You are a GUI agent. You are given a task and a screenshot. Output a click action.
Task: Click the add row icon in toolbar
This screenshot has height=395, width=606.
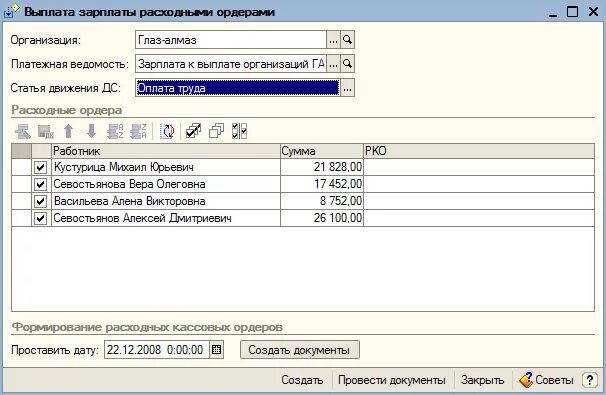point(23,131)
